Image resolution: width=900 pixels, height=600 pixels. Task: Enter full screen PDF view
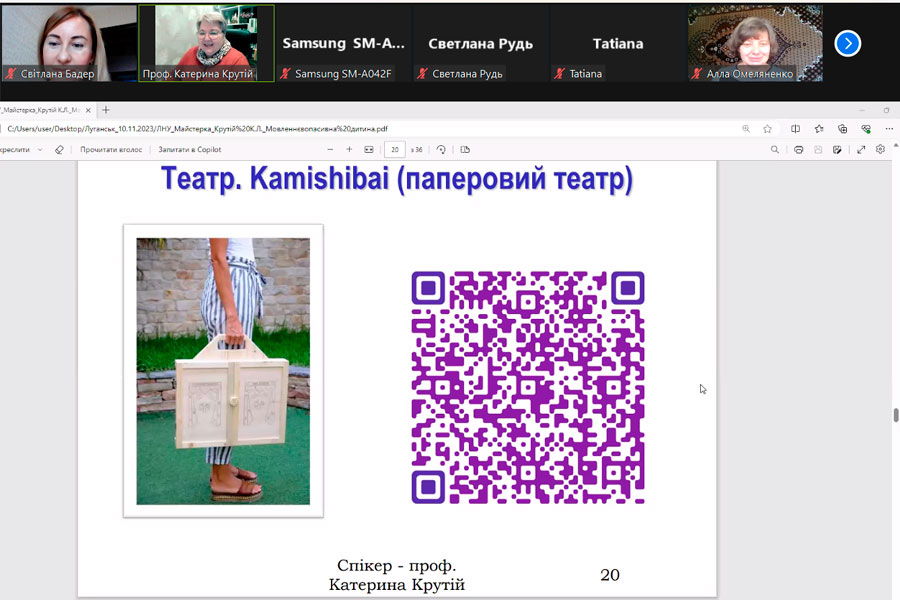point(861,150)
